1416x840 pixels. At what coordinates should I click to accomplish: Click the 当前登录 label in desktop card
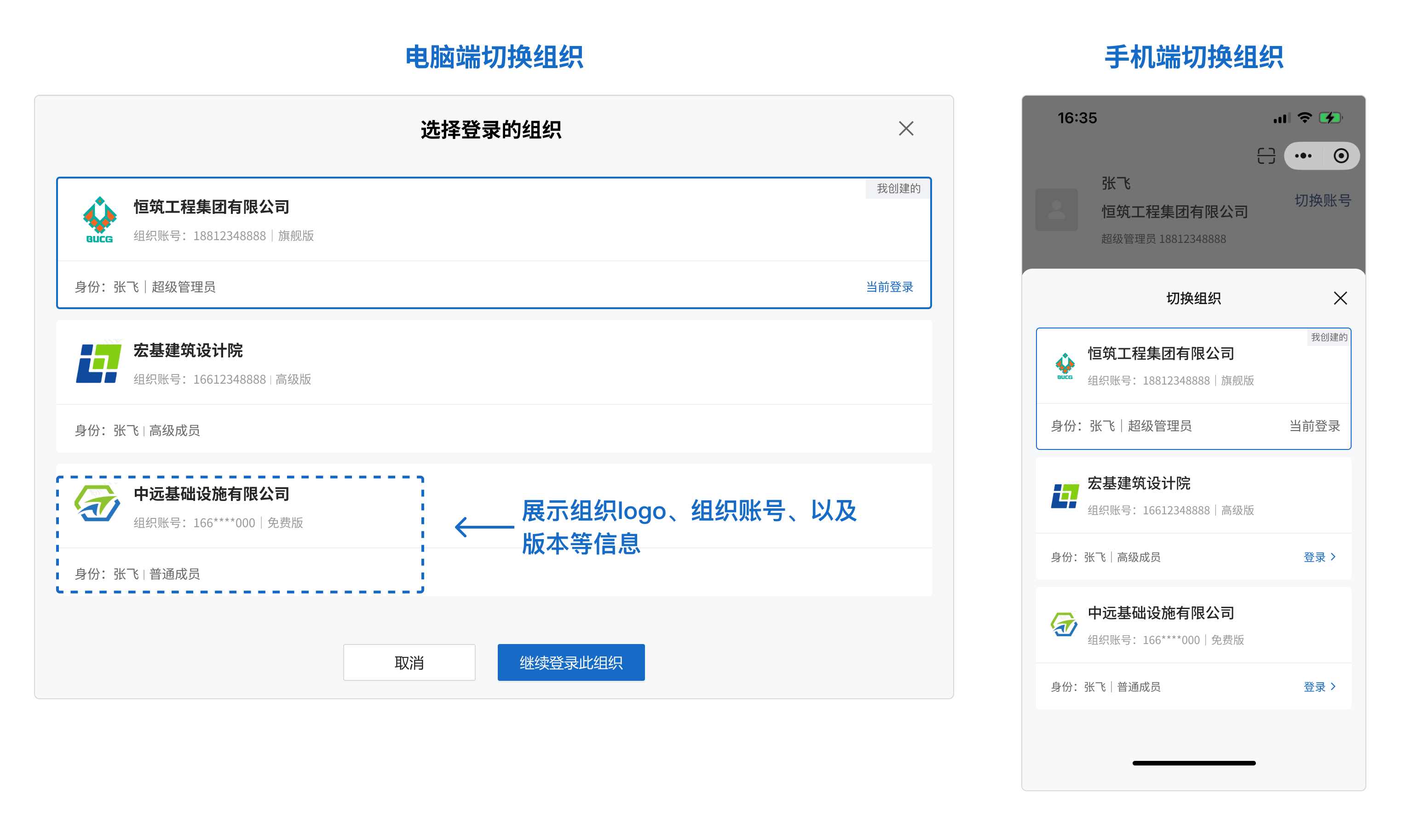tap(889, 287)
